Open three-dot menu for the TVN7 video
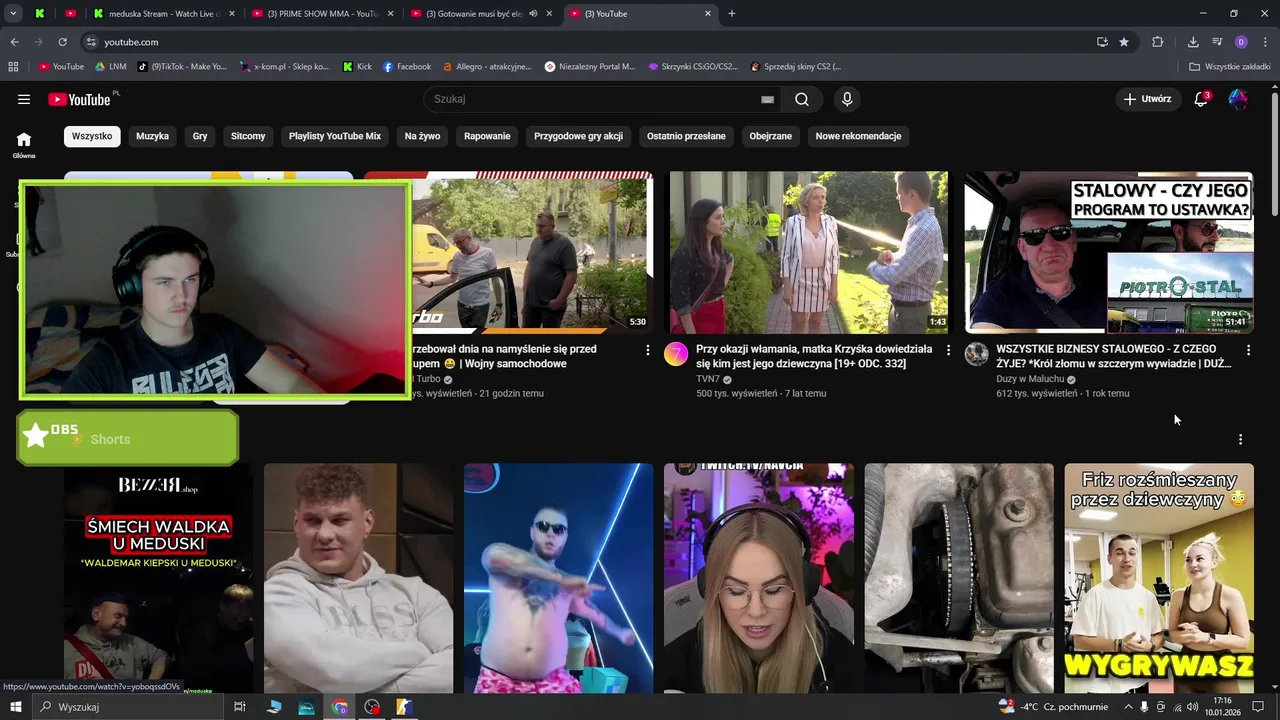 [x=948, y=350]
